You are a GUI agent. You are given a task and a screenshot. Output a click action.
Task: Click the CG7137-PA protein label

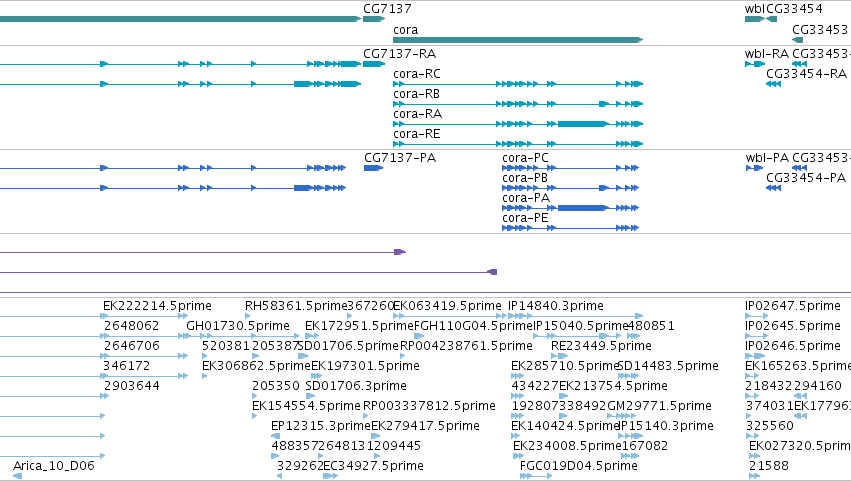[x=400, y=158]
